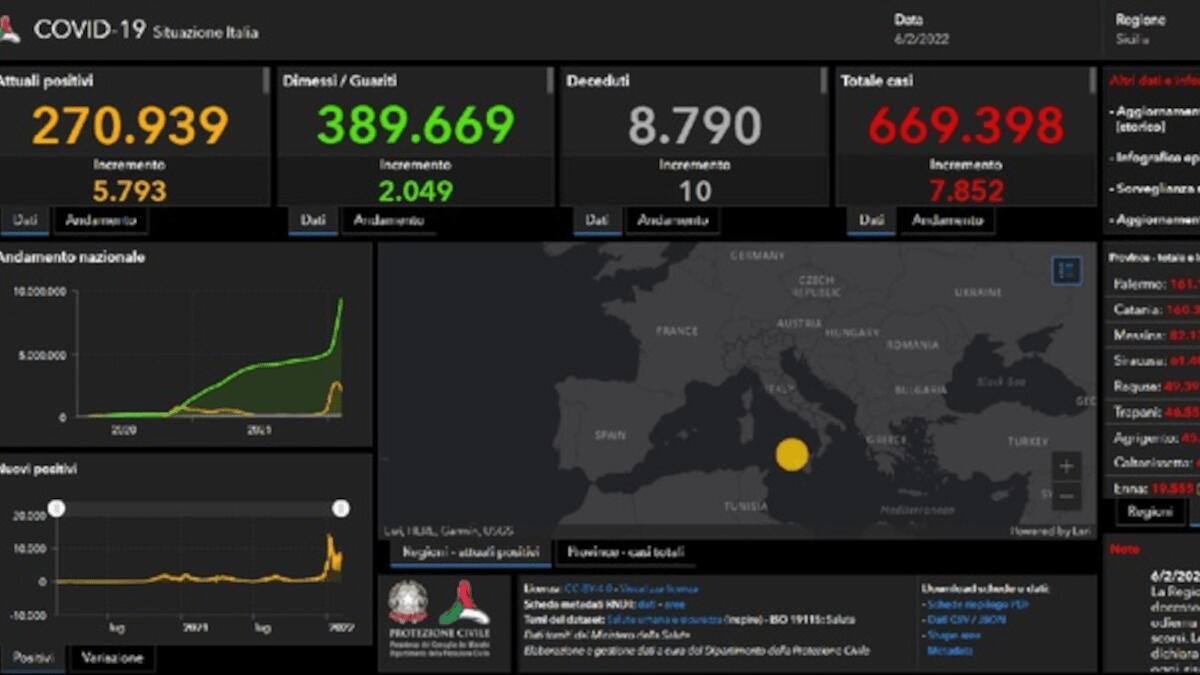The image size is (1200, 675).
Task: Zoom in on the map
Action: pyautogui.click(x=1066, y=466)
